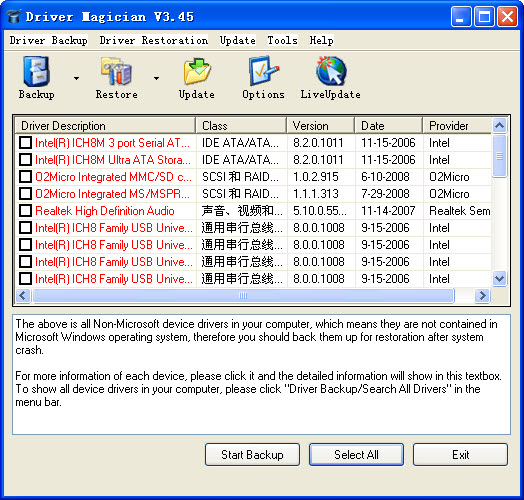
Task: Open the Options toolbar icon
Action: 263,71
